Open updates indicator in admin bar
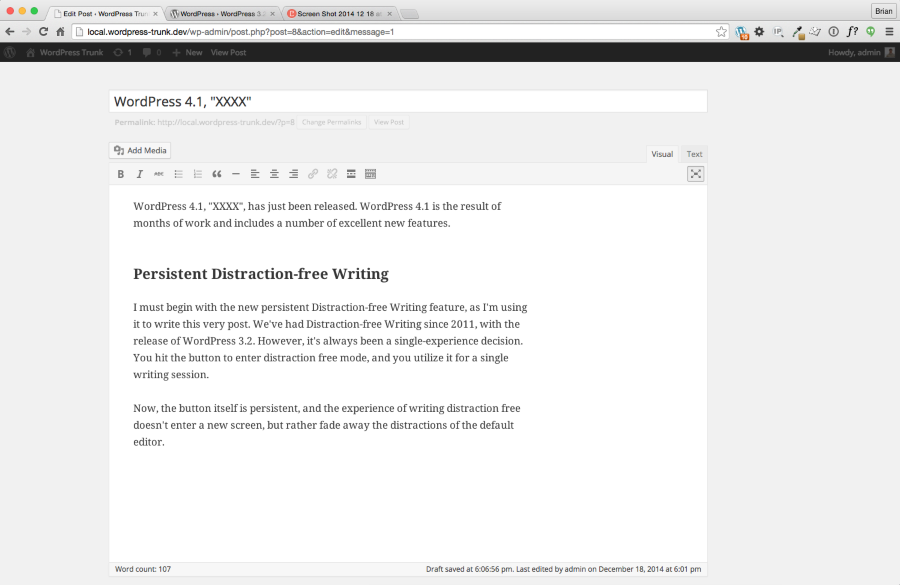Screen dimensions: 900x585 (122, 52)
